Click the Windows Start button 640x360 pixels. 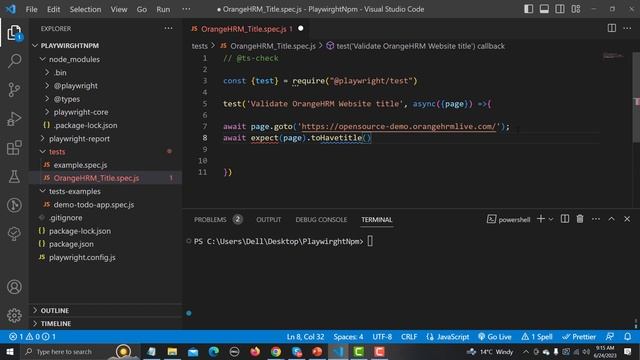click(10, 351)
